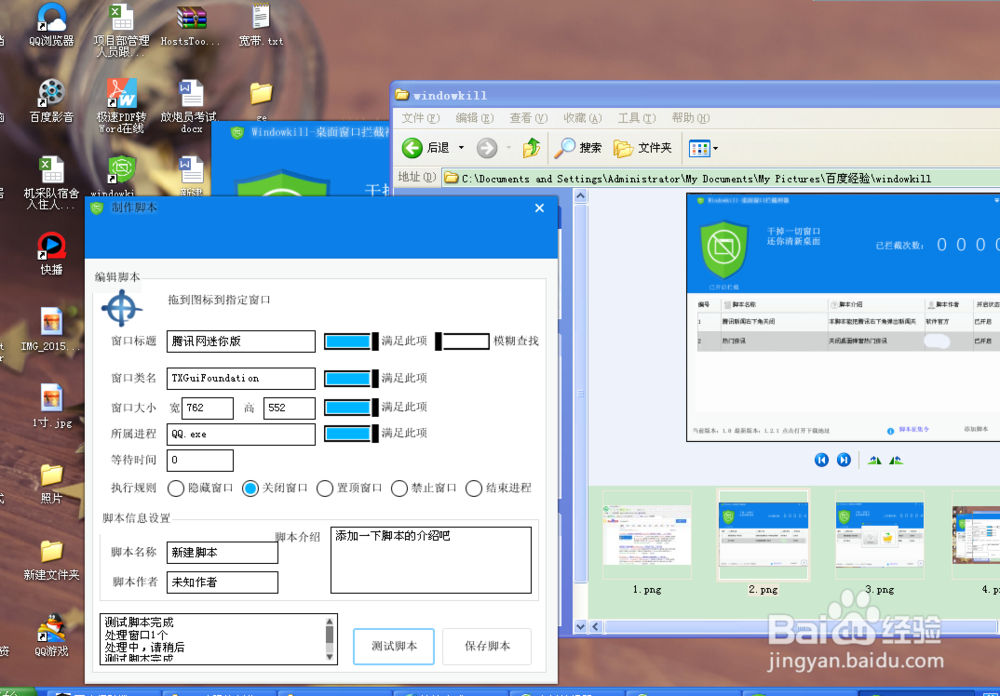
Task: Rotate preview image clockwise
Action: (x=874, y=460)
